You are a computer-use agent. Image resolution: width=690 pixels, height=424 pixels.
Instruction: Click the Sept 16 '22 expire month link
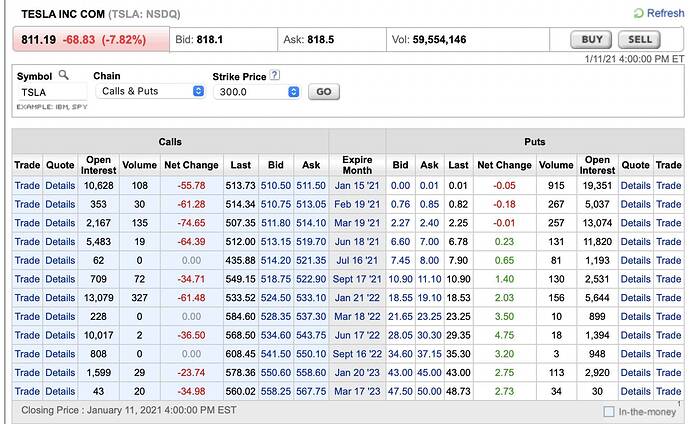357,354
